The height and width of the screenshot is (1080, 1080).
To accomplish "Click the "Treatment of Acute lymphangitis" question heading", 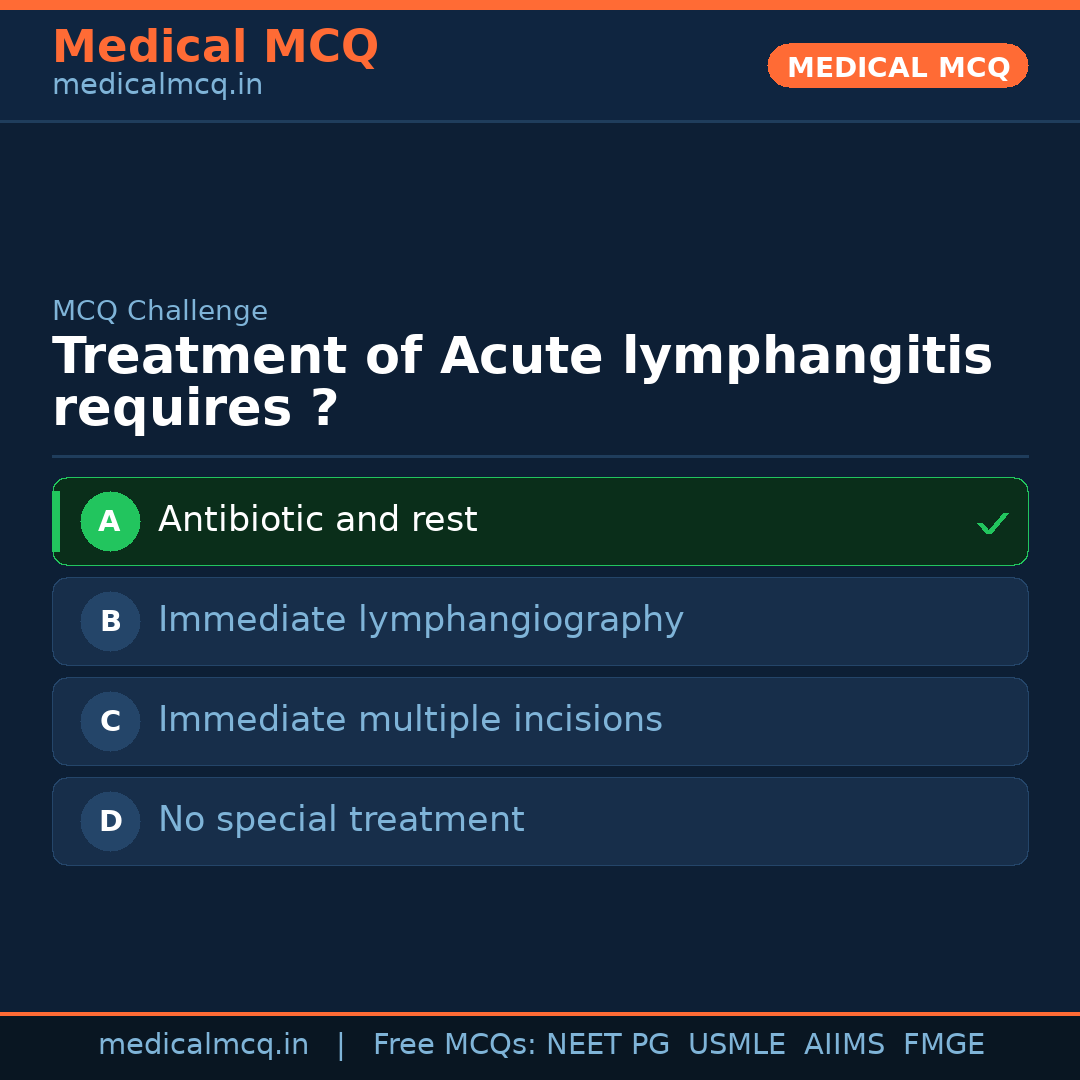I will (x=522, y=358).
